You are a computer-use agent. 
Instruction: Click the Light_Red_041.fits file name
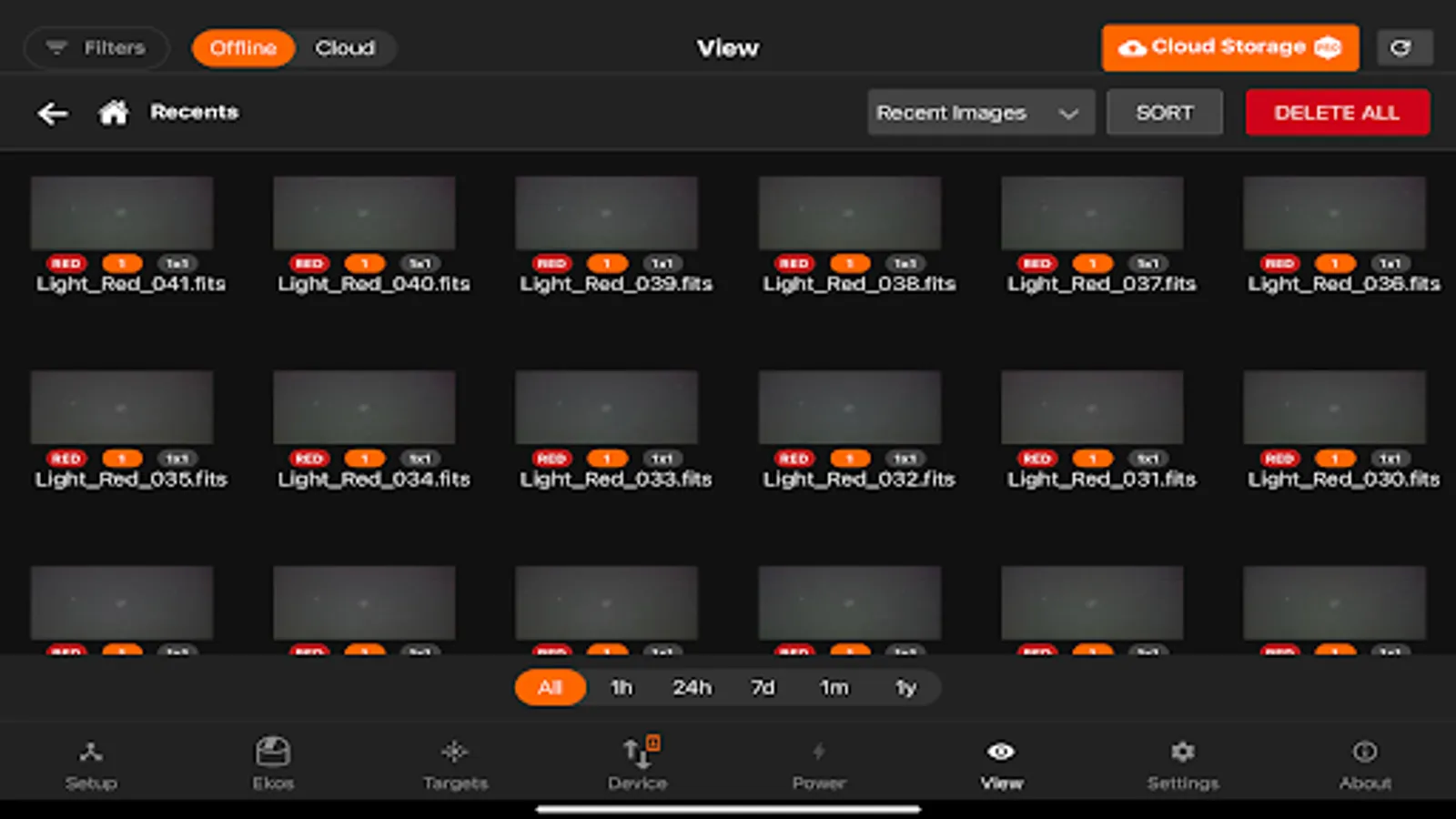click(131, 284)
